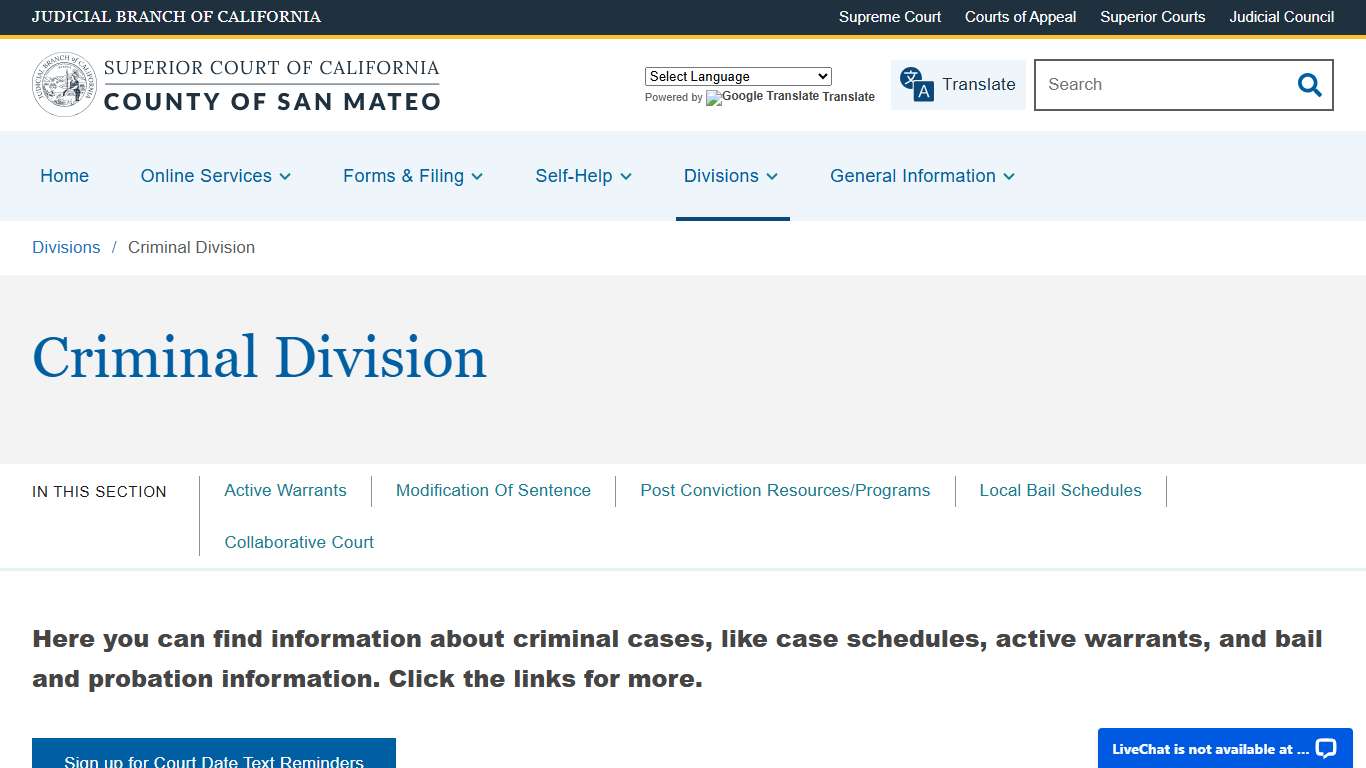Viewport: 1366px width, 768px height.
Task: Click Sign up for Court Date Text Reminders
Action: click(213, 760)
